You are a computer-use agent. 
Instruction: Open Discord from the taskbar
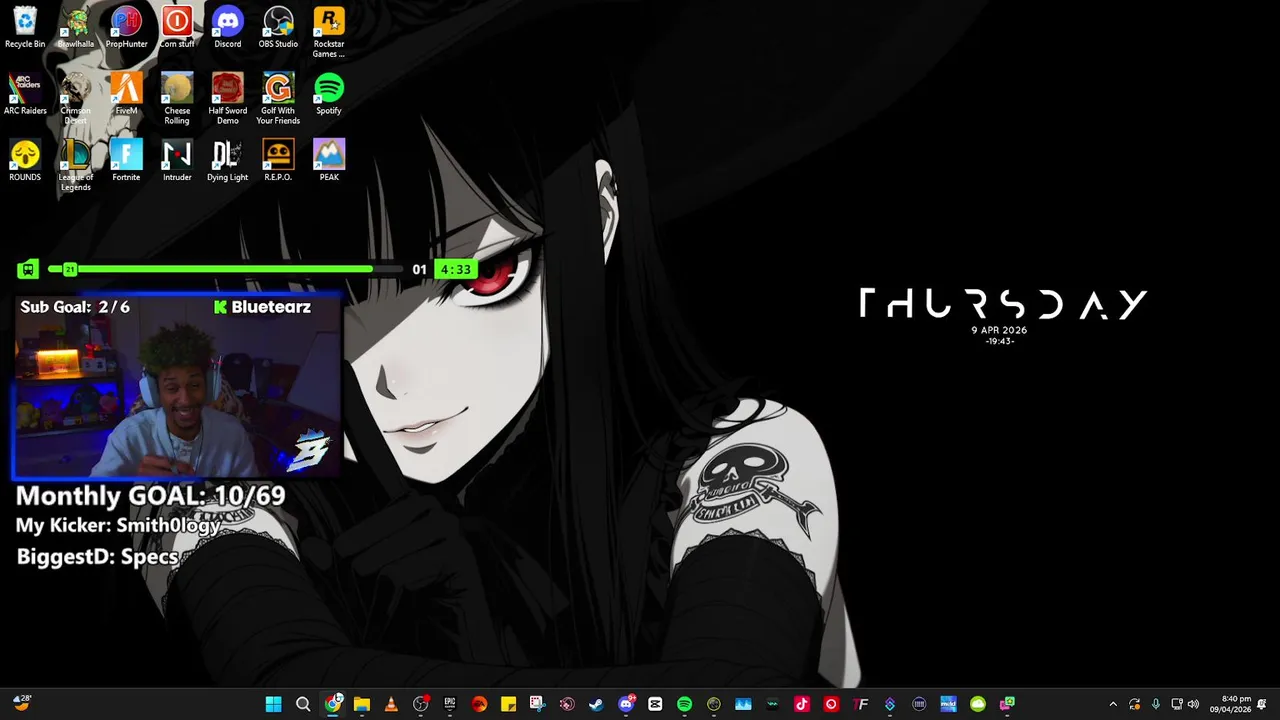[626, 704]
